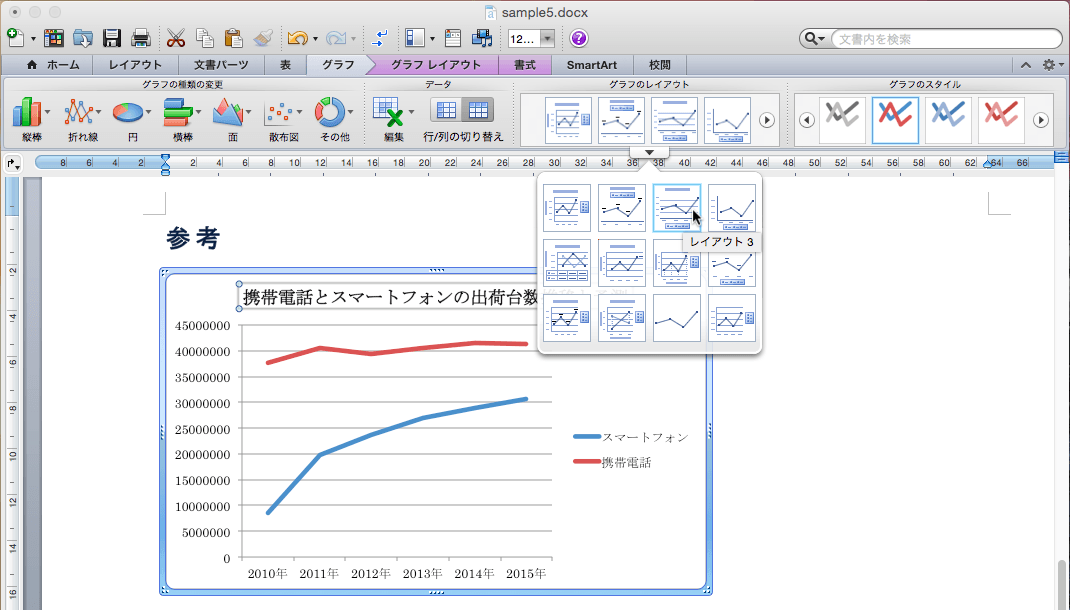The height and width of the screenshot is (610, 1070).
Task: Switch to the グラフ レイアウト tab
Action: point(436,65)
